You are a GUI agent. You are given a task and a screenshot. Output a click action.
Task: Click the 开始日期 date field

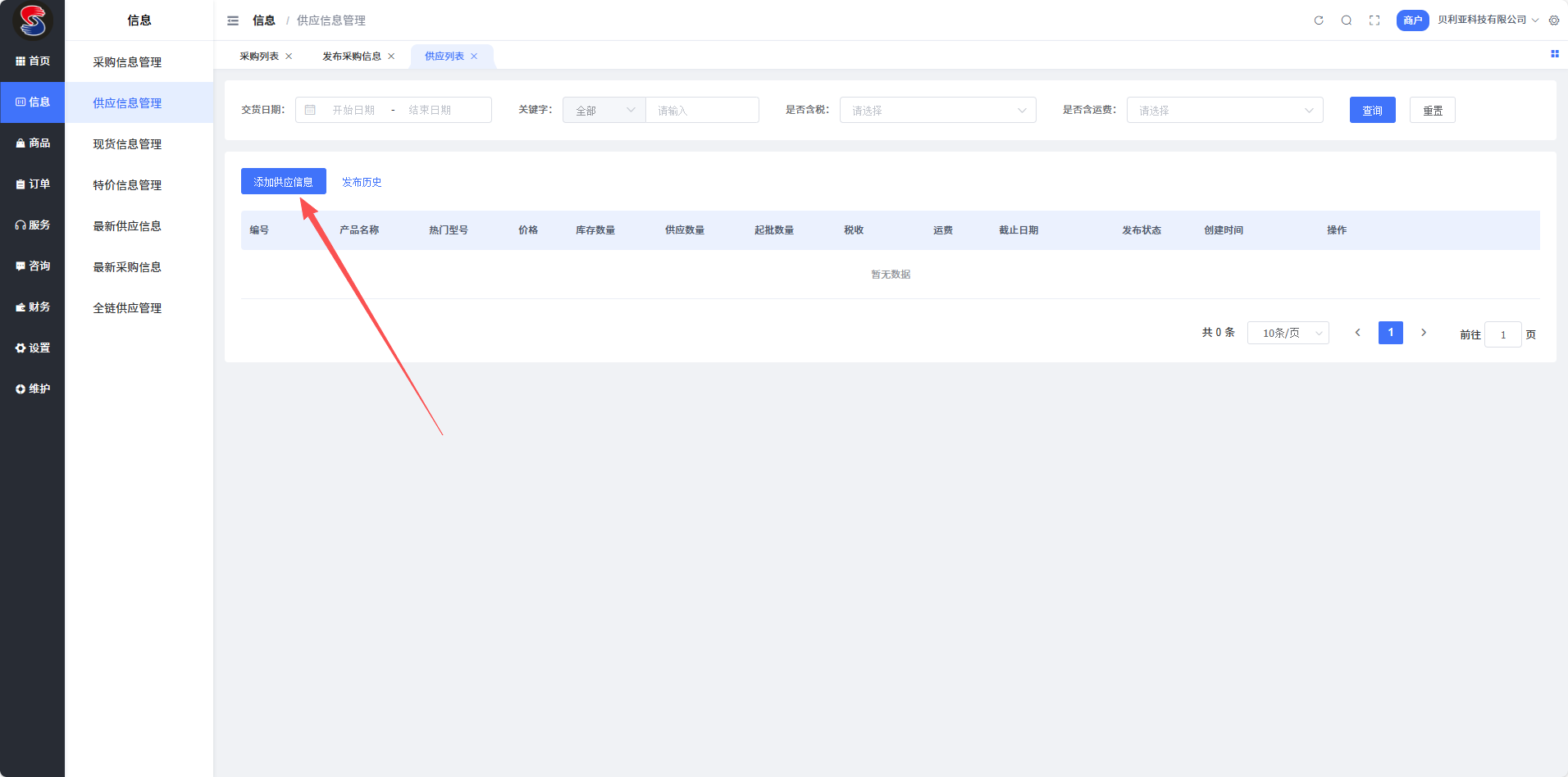[353, 111]
